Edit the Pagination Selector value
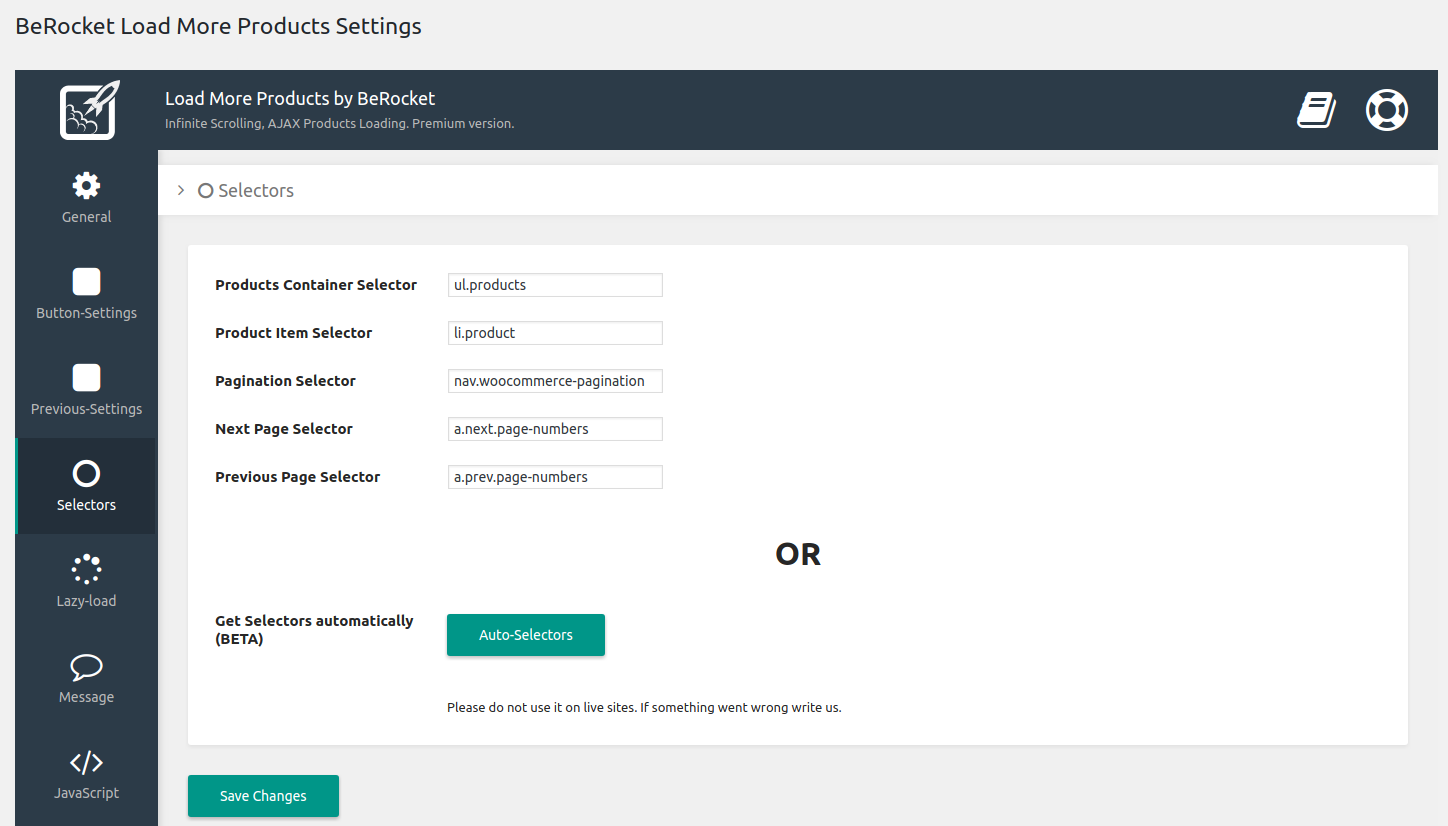The height and width of the screenshot is (826, 1448). tap(554, 380)
